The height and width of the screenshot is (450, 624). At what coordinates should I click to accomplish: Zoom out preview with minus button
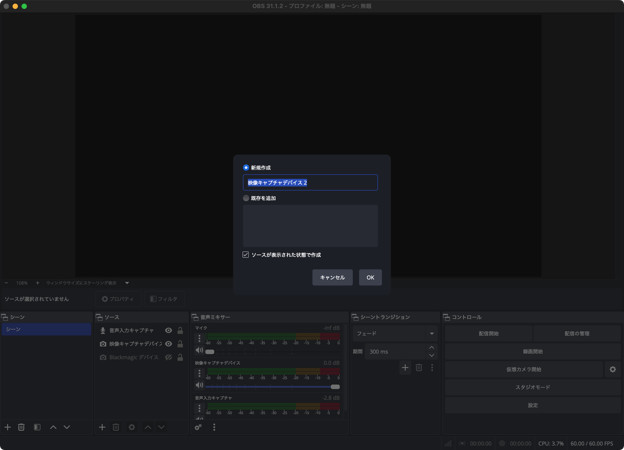coord(6,283)
